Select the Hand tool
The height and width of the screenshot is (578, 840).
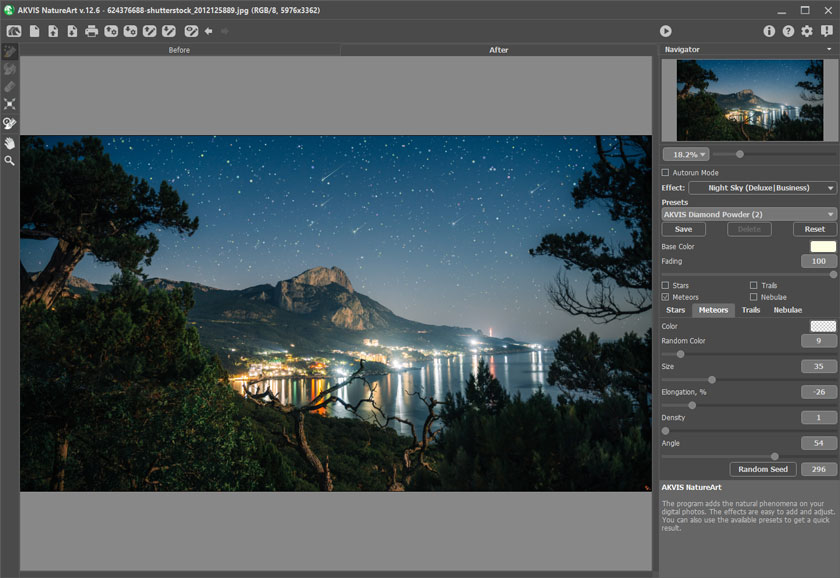click(10, 143)
